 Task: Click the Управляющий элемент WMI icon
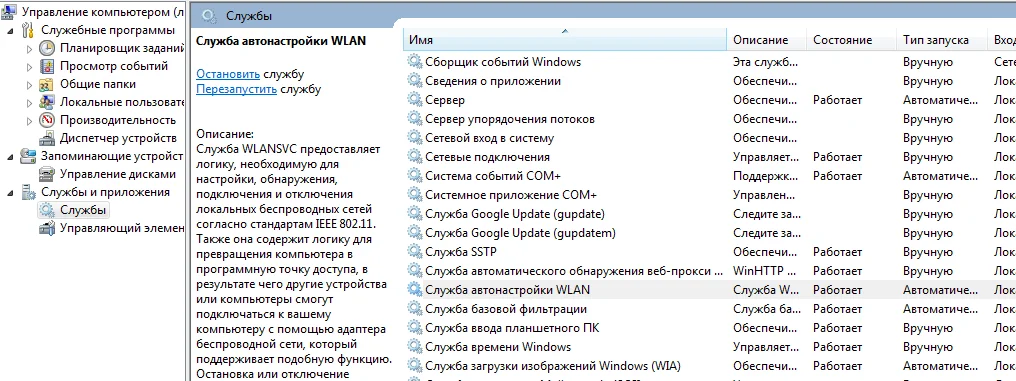pyautogui.click(x=47, y=228)
